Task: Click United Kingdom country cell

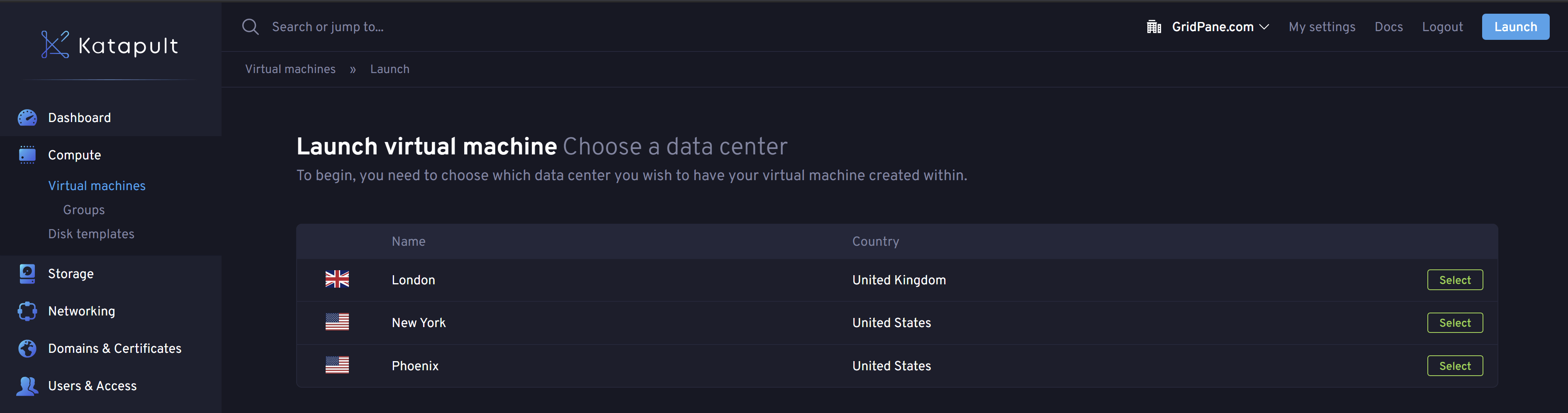Action: tap(899, 280)
